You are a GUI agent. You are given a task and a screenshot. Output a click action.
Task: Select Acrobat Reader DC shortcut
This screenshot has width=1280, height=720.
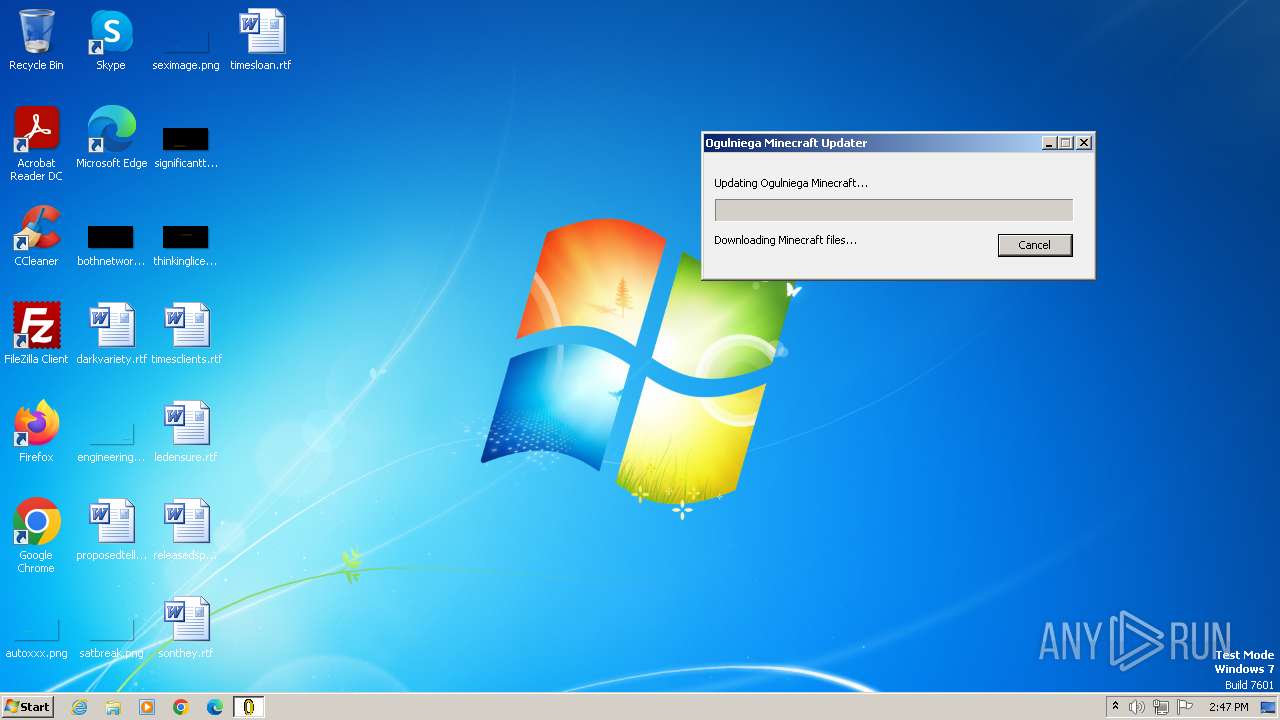pyautogui.click(x=36, y=145)
